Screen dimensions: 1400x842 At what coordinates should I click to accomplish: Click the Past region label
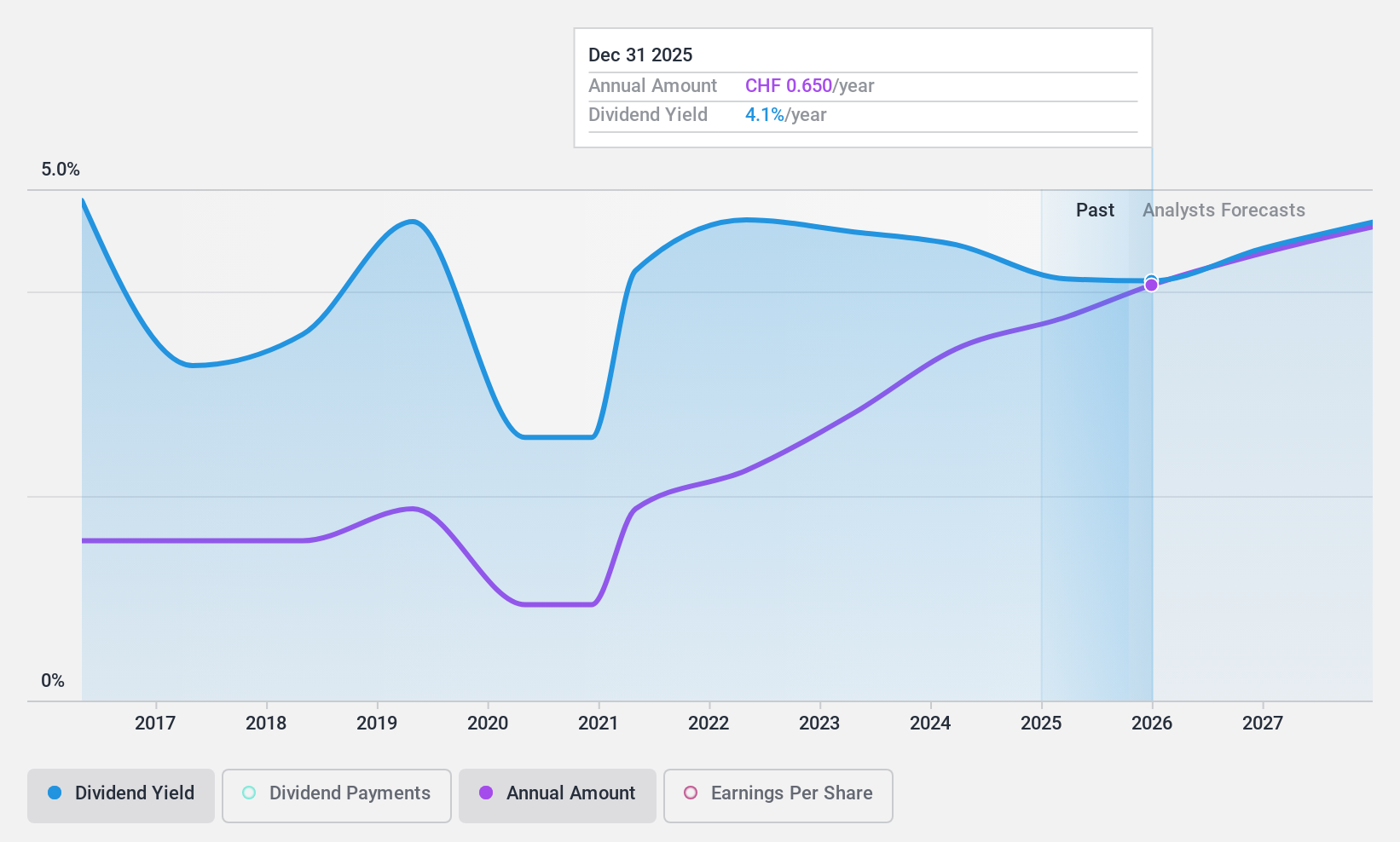tap(1095, 210)
